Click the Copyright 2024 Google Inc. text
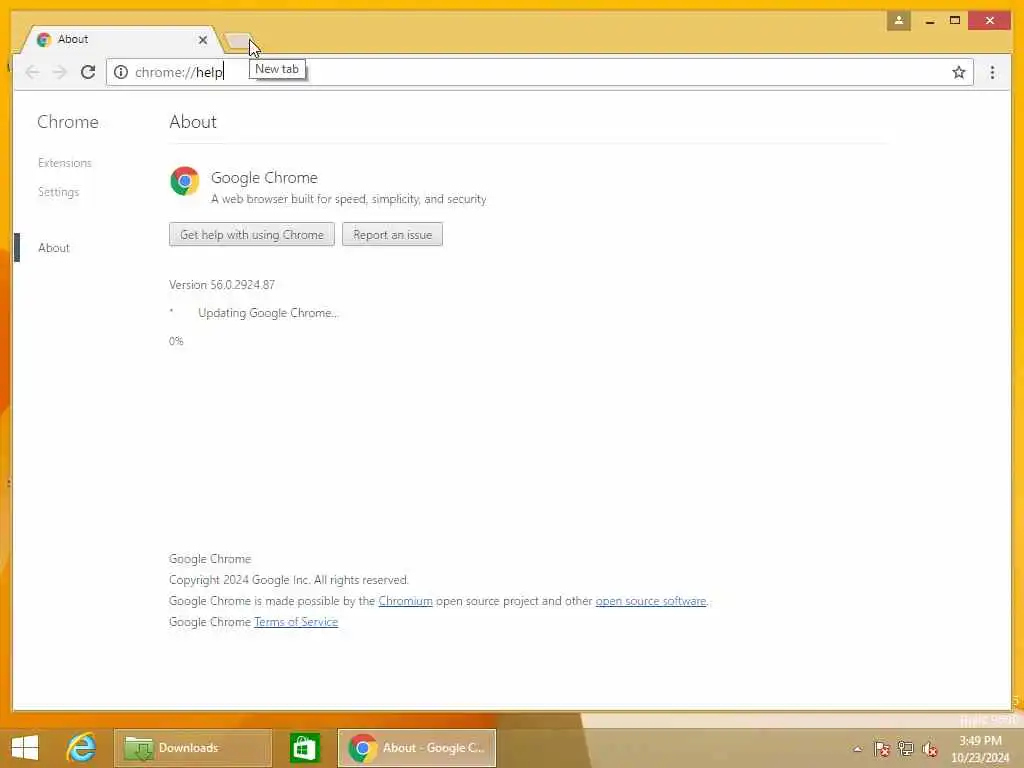This screenshot has width=1024, height=768. pos(289,580)
